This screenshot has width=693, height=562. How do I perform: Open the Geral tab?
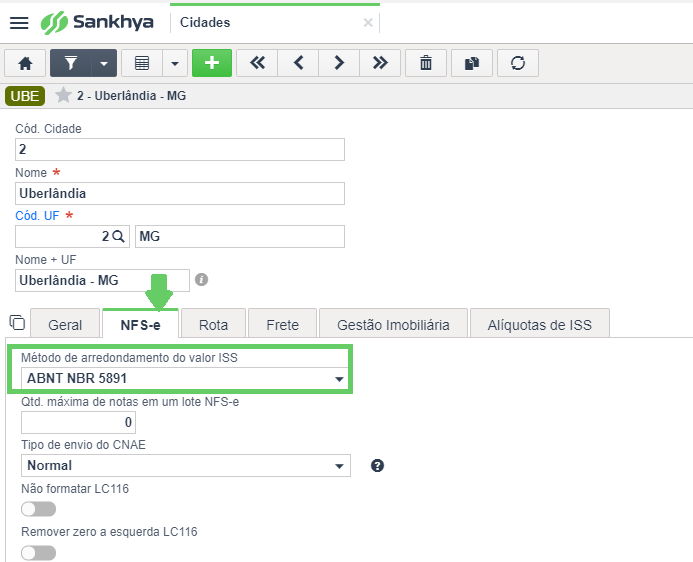click(65, 325)
